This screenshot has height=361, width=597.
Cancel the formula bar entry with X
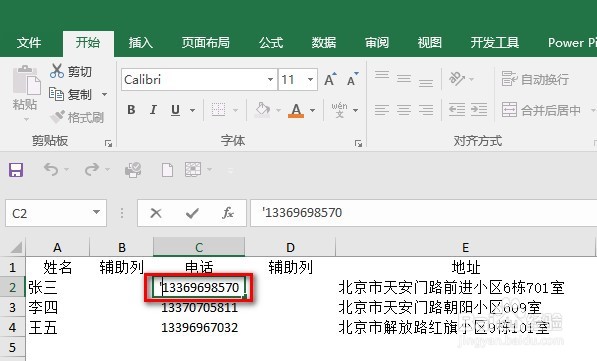156,213
